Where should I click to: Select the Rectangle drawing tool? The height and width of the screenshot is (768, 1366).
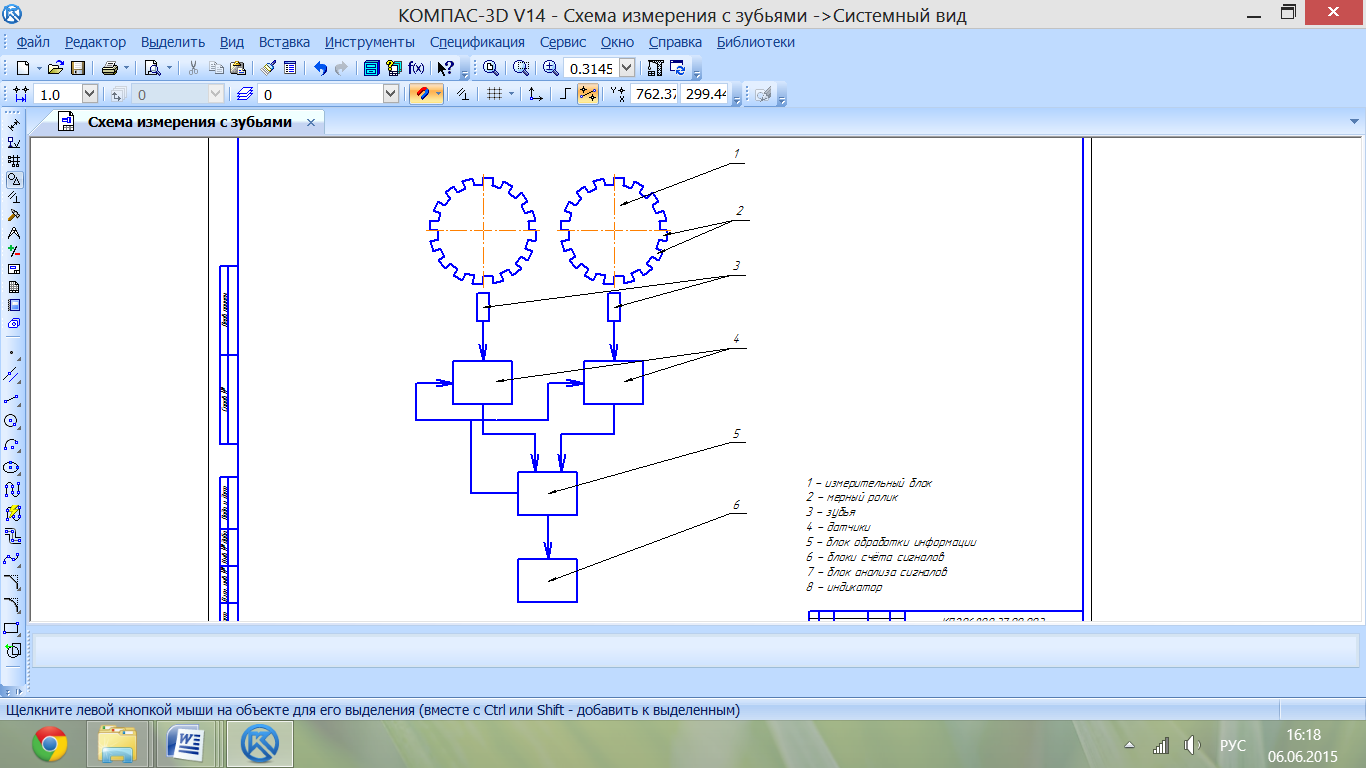pos(13,628)
